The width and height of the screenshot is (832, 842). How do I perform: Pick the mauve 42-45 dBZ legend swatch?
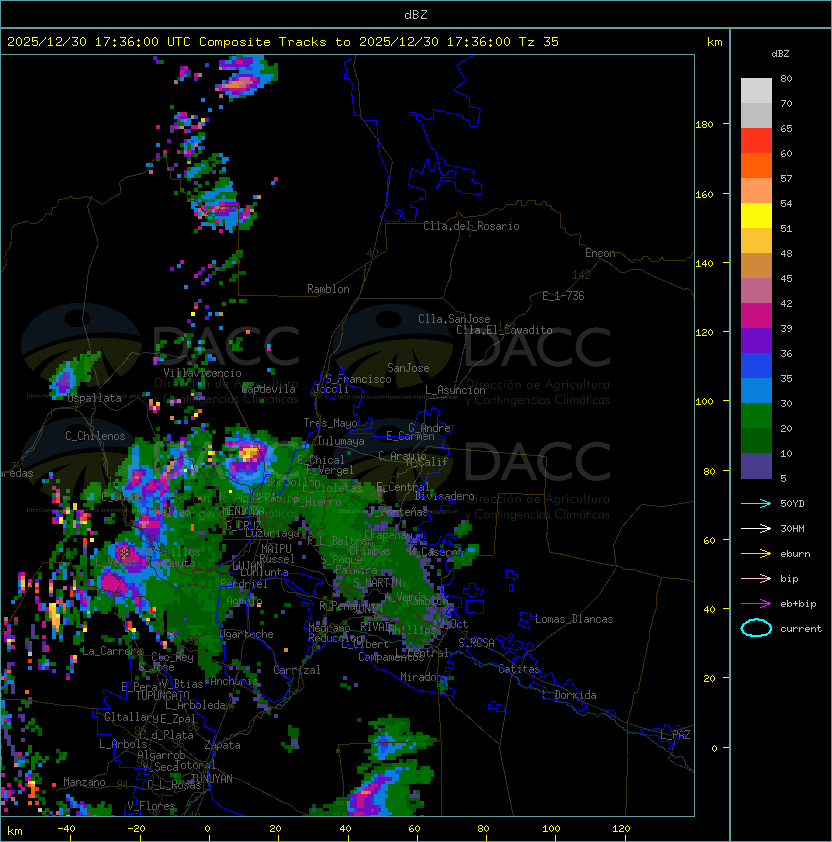point(756,291)
